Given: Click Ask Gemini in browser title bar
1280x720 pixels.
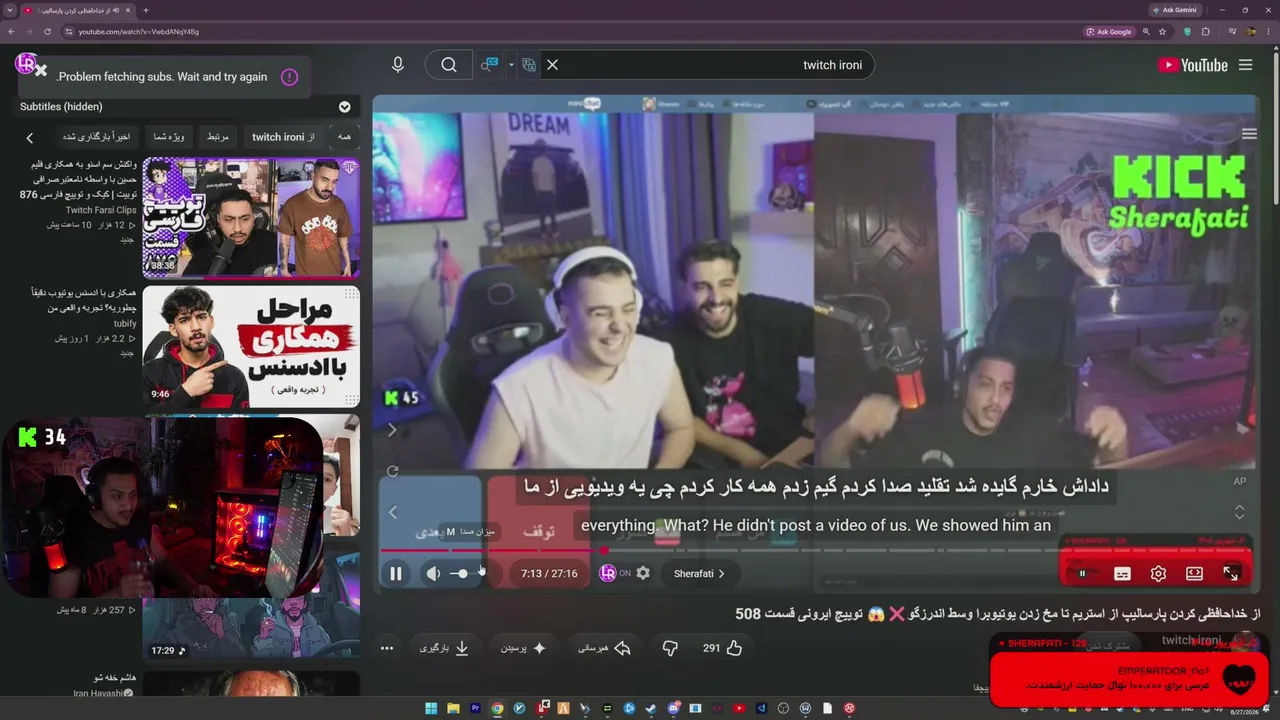Looking at the screenshot, I should (1174, 10).
